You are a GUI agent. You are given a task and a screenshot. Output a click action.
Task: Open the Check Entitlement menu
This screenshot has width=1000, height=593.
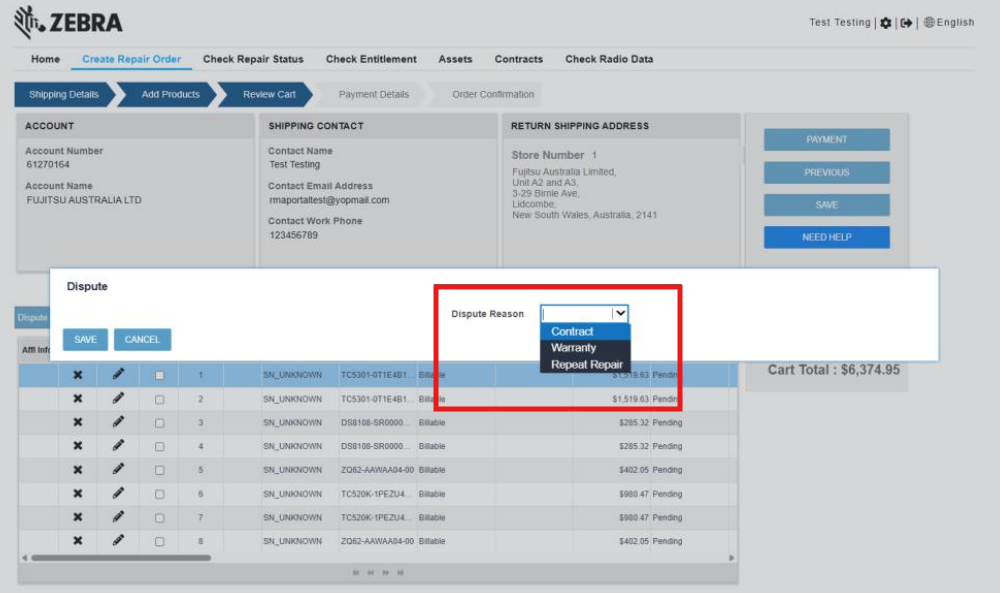click(x=371, y=59)
